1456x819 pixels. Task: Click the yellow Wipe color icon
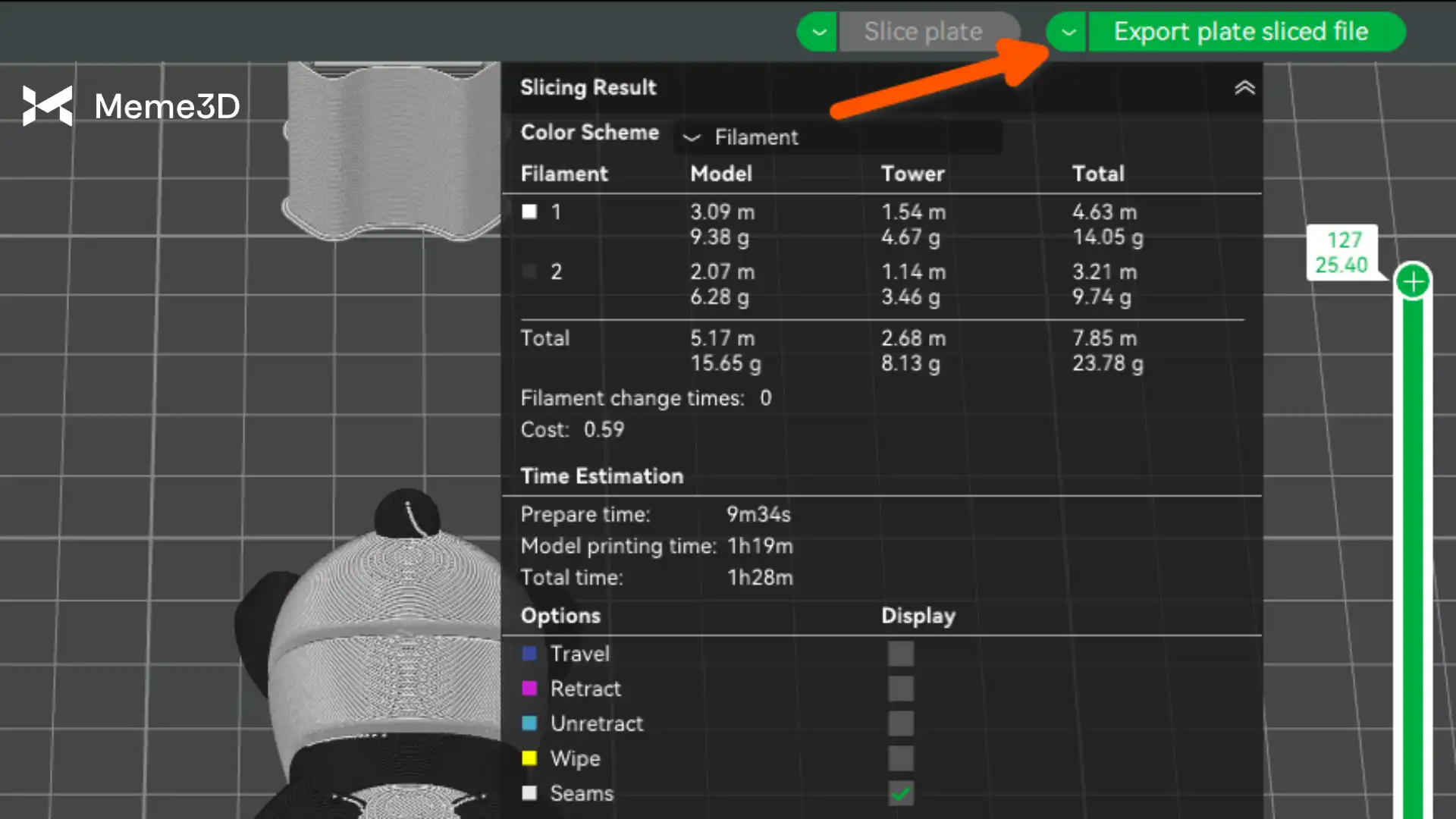[529, 758]
